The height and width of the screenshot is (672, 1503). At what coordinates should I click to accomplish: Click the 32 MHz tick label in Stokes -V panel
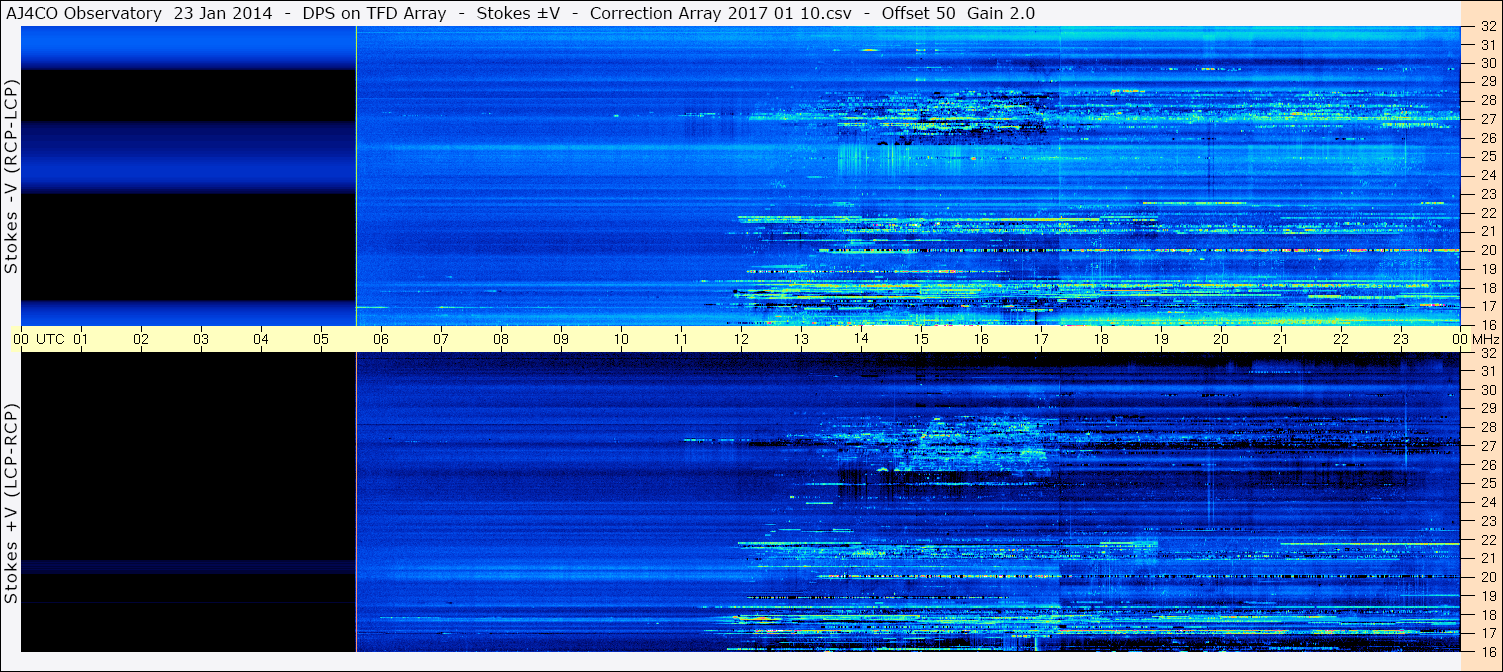tap(1488, 27)
